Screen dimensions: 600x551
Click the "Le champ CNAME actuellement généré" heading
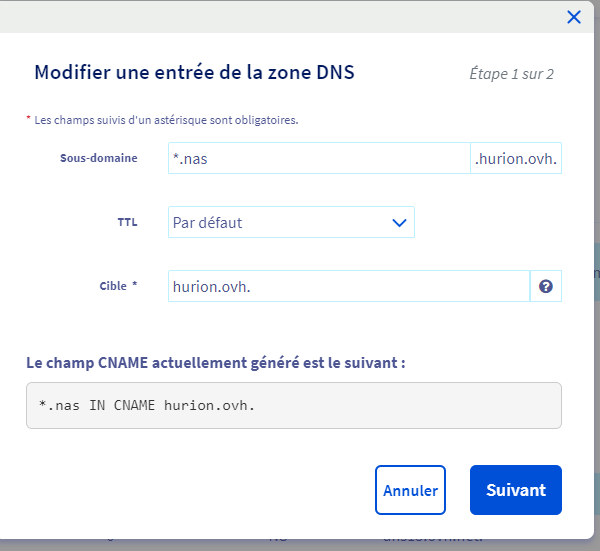[215, 362]
